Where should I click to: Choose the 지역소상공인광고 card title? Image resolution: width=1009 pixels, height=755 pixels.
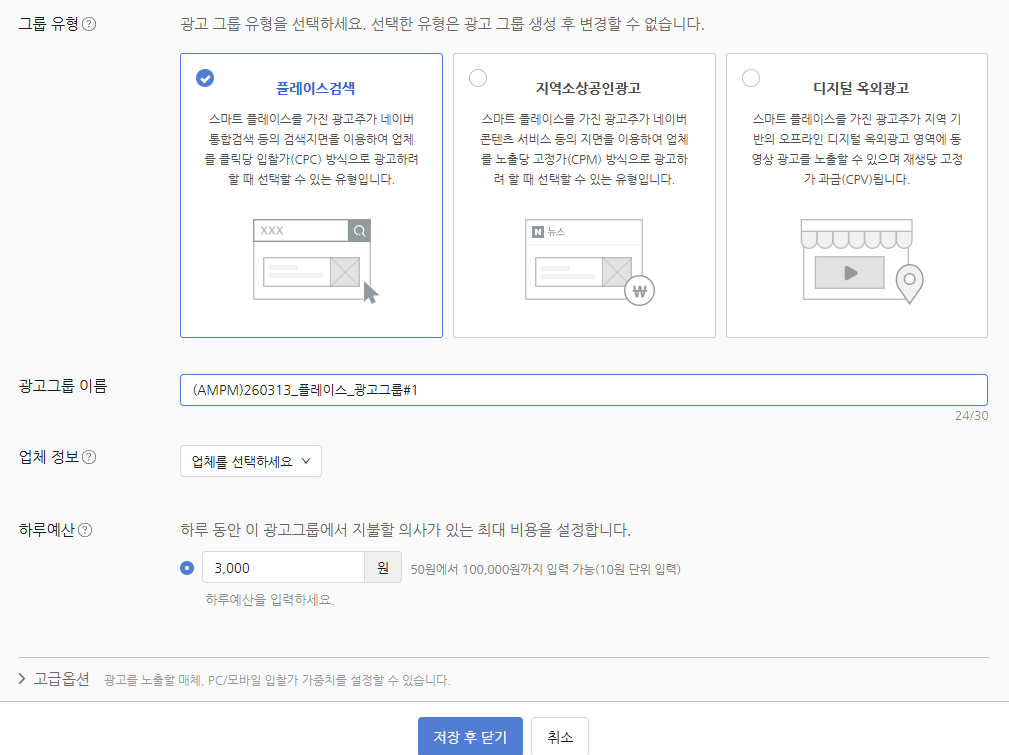coord(587,87)
